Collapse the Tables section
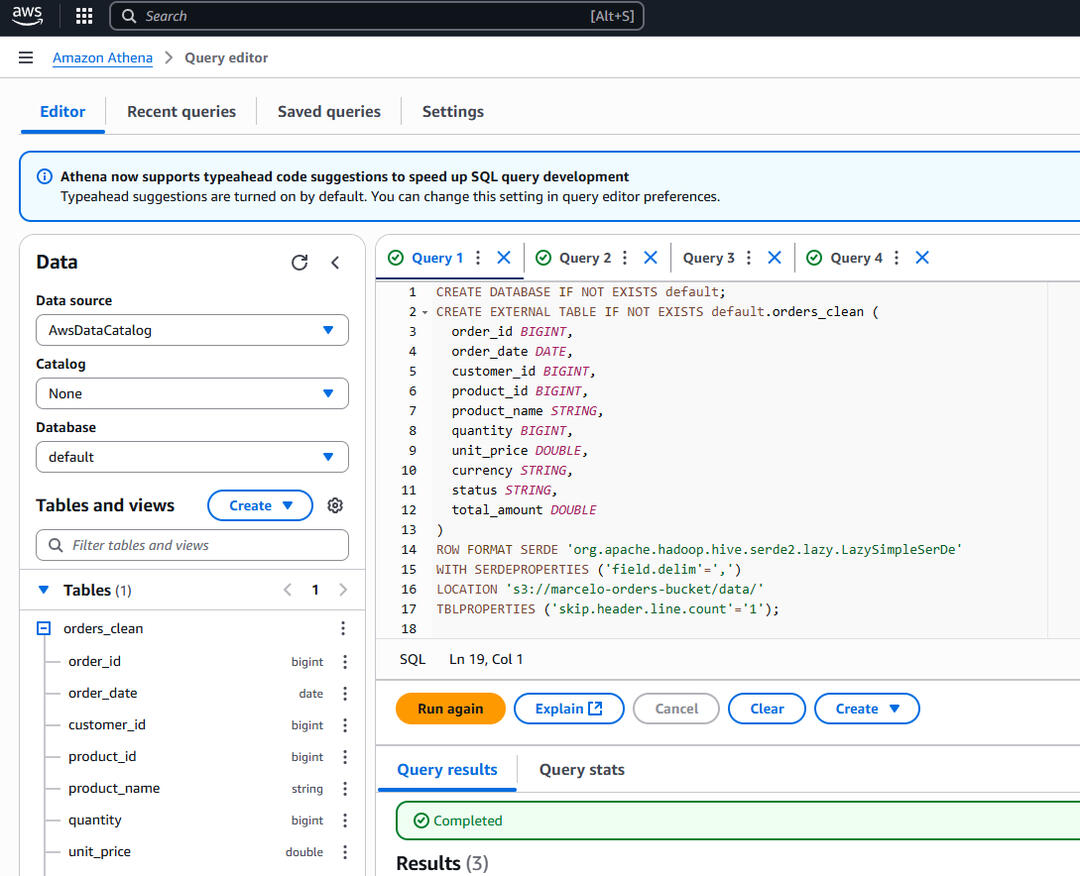 tap(43, 590)
